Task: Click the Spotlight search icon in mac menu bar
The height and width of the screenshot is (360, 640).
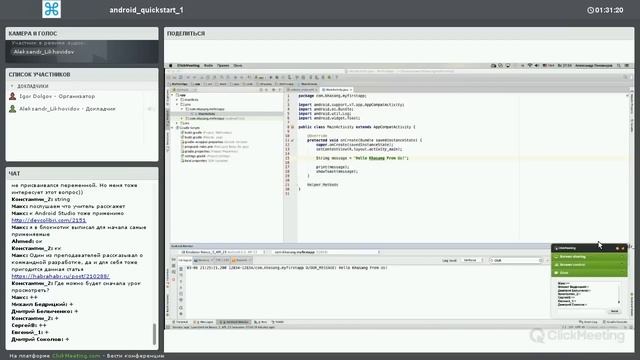Action: [619, 65]
